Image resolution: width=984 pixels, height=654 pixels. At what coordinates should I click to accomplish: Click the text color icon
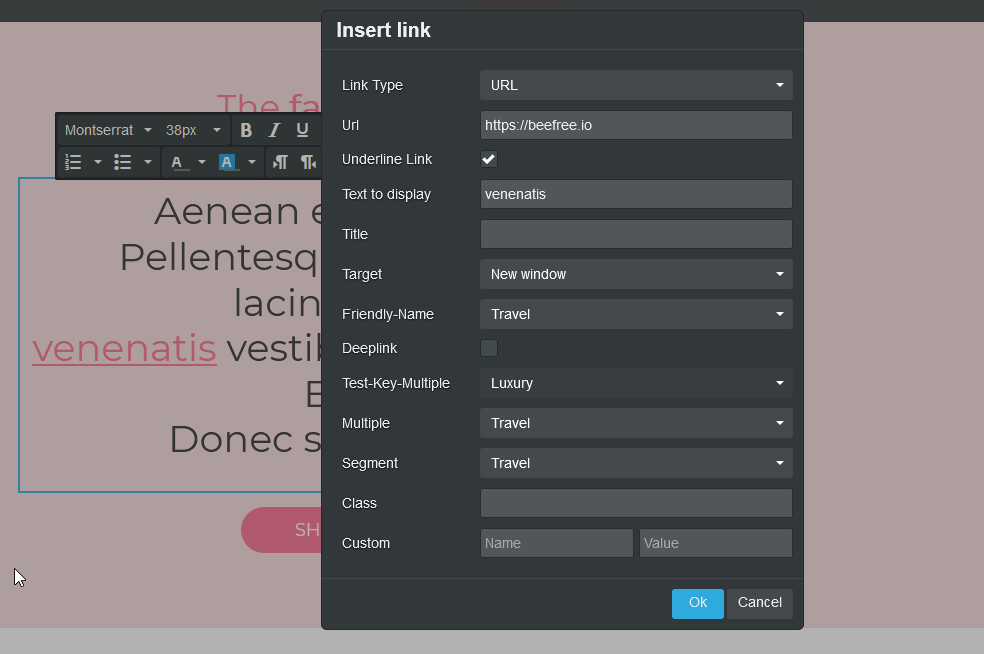tap(178, 162)
